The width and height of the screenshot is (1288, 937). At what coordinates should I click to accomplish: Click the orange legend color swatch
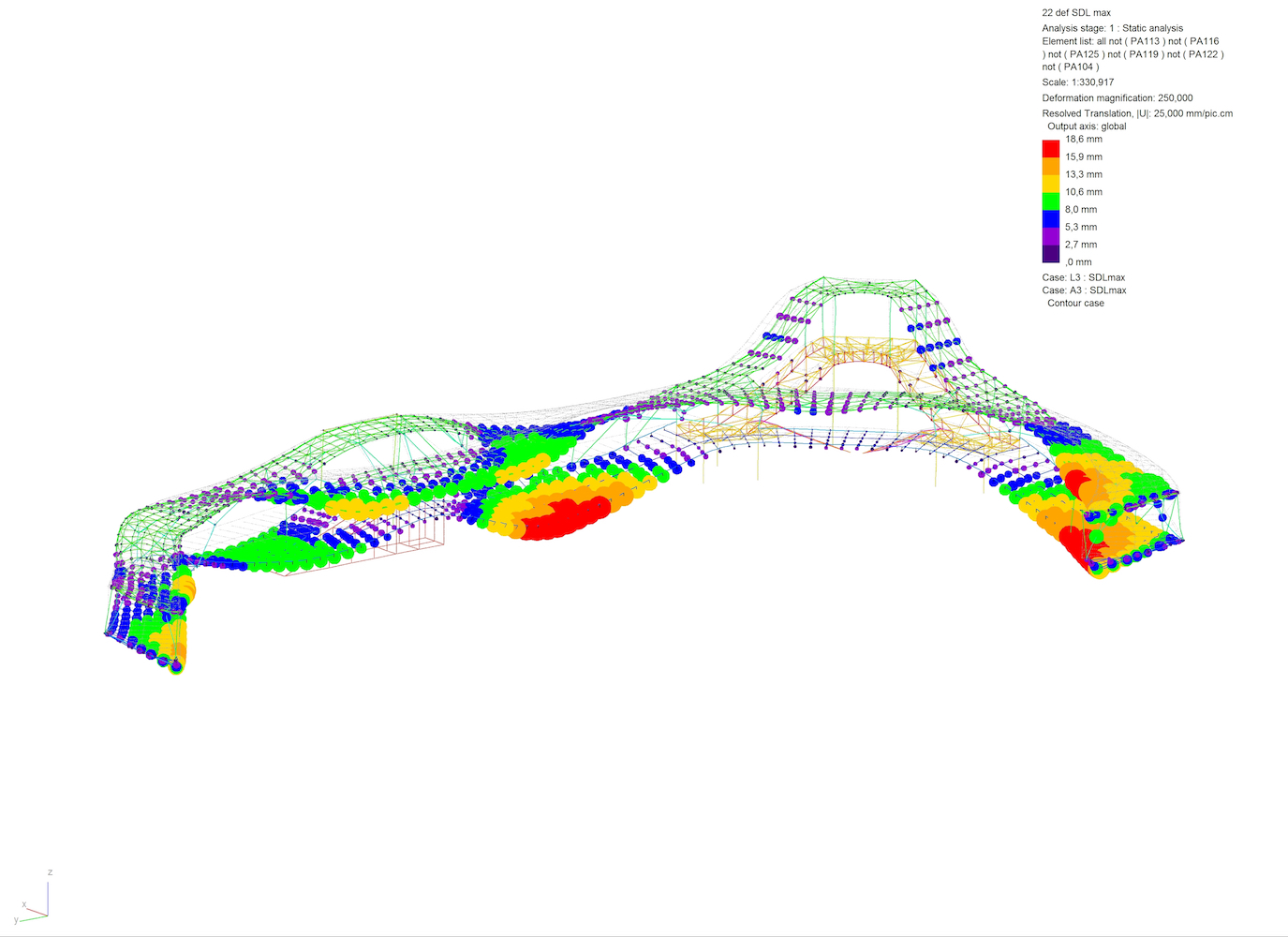1051,166
